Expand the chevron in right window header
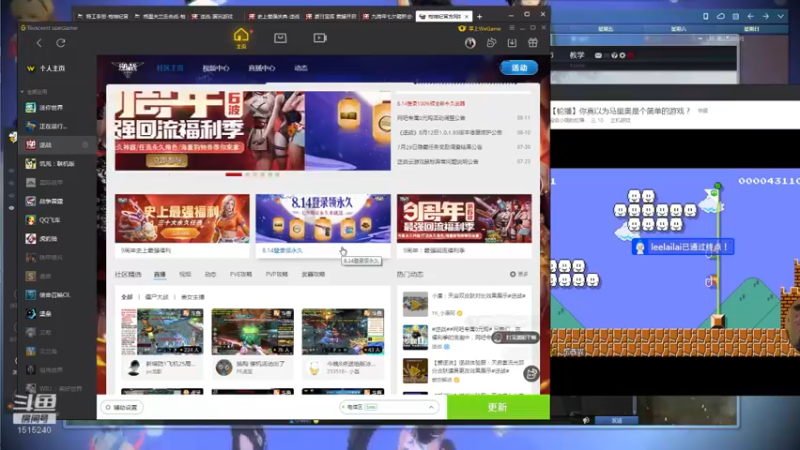The image size is (800, 450). [781, 16]
